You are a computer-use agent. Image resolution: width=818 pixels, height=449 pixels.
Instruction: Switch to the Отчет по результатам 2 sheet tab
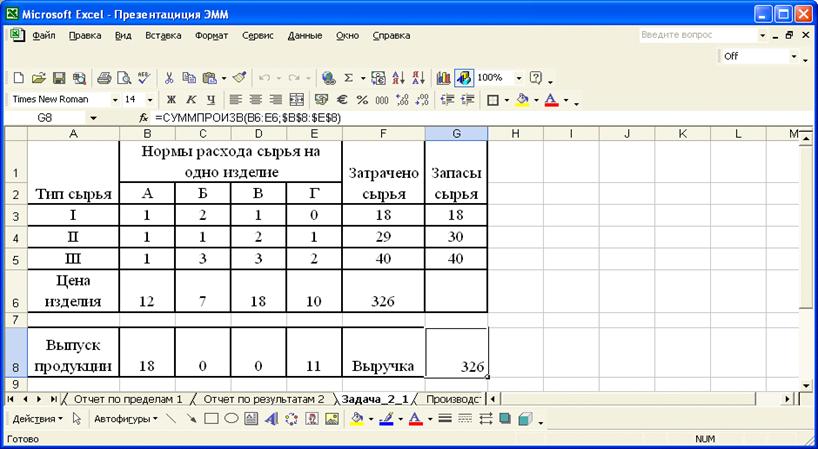coord(263,398)
